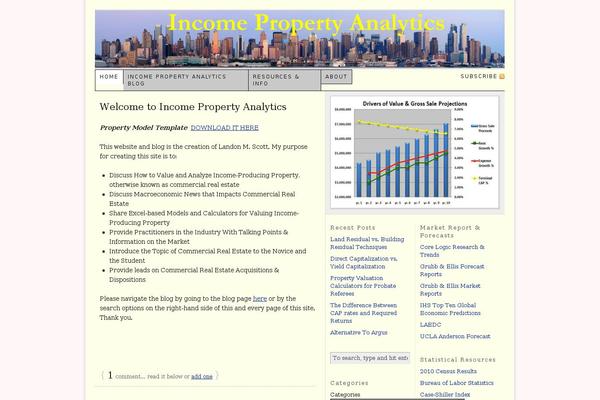This screenshot has height=400, width=600.
Task: Click the Income Property Analytics header banner
Action: [x=300, y=39]
